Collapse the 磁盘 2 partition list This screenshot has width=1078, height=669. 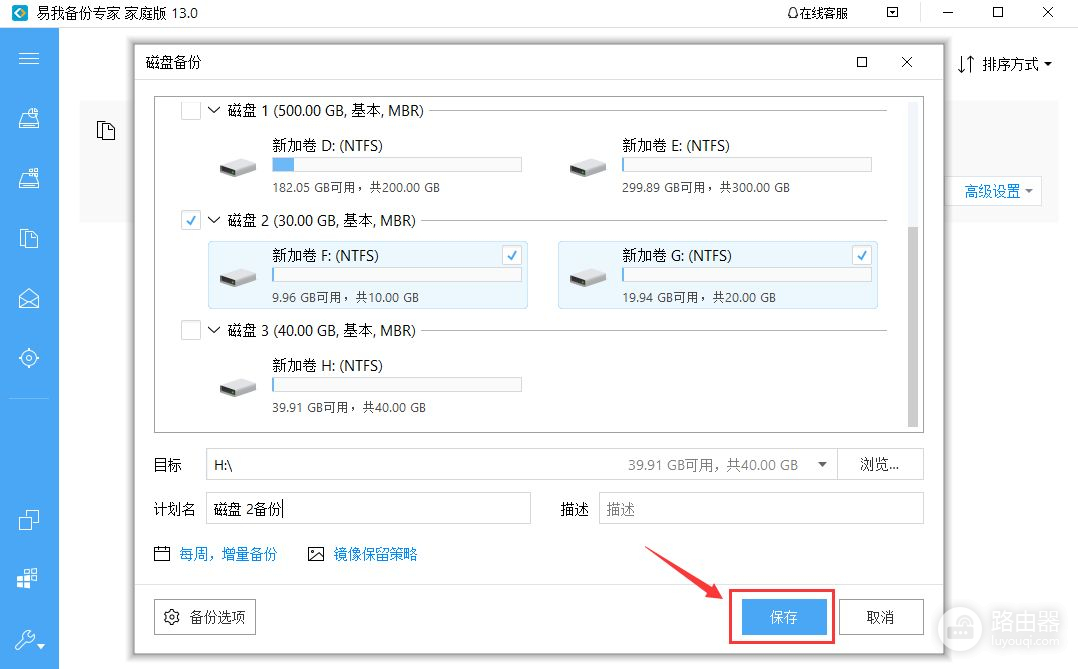coord(213,221)
